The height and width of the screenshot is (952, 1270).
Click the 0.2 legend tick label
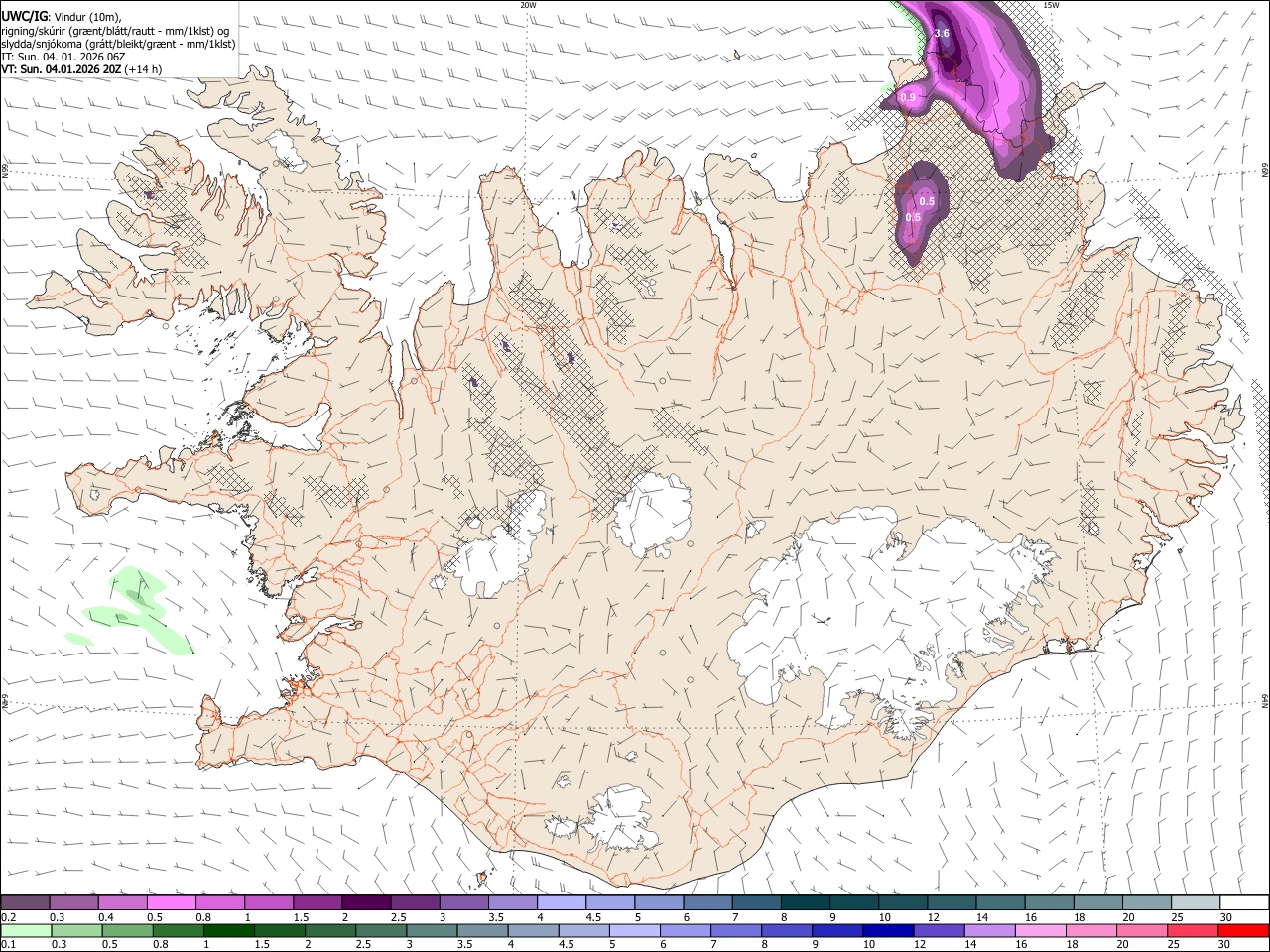tap(8, 917)
